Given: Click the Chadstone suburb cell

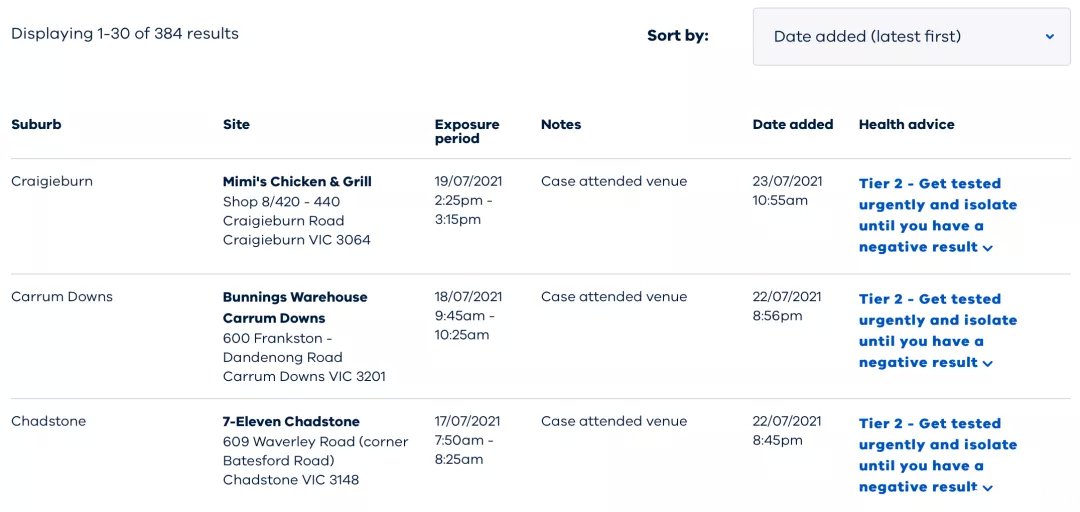Looking at the screenshot, I should (x=48, y=421).
